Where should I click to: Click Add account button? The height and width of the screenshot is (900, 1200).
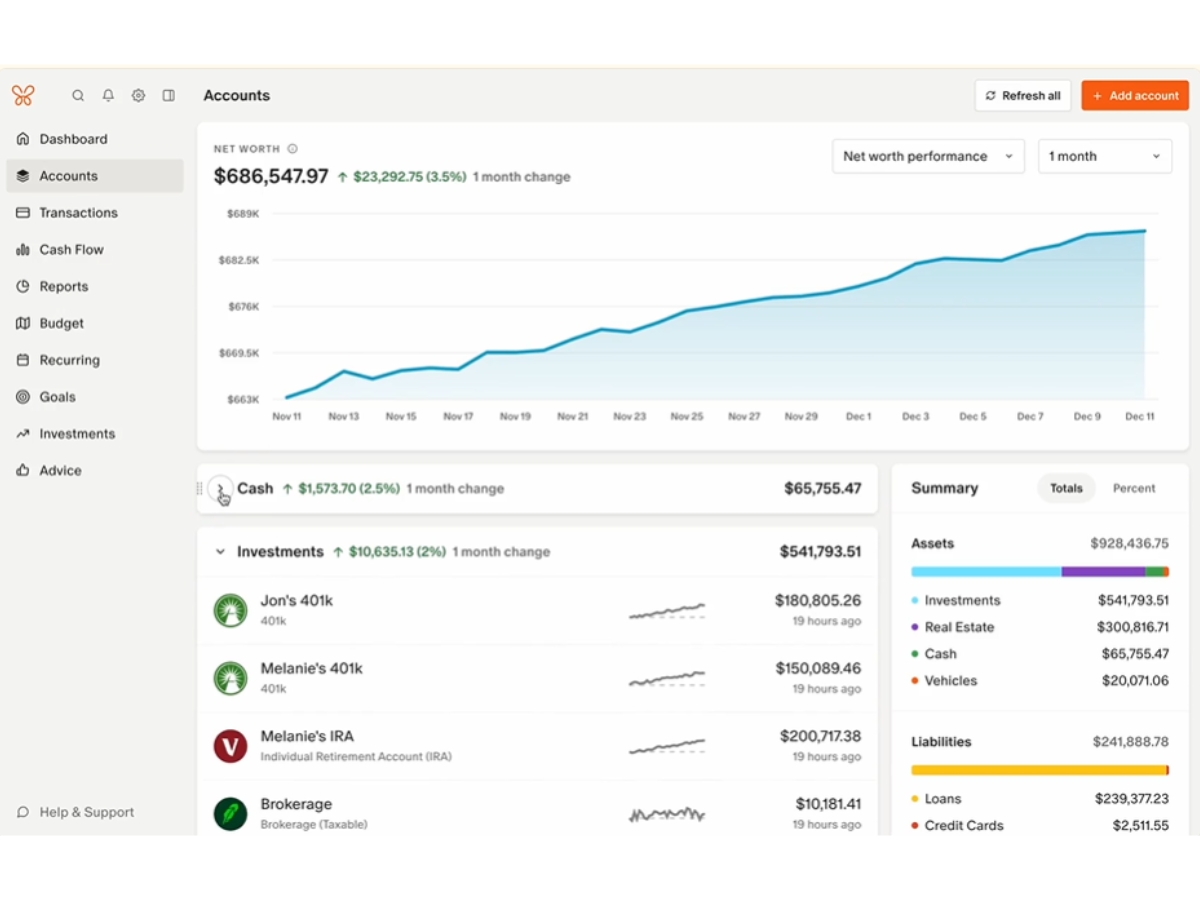[1135, 96]
